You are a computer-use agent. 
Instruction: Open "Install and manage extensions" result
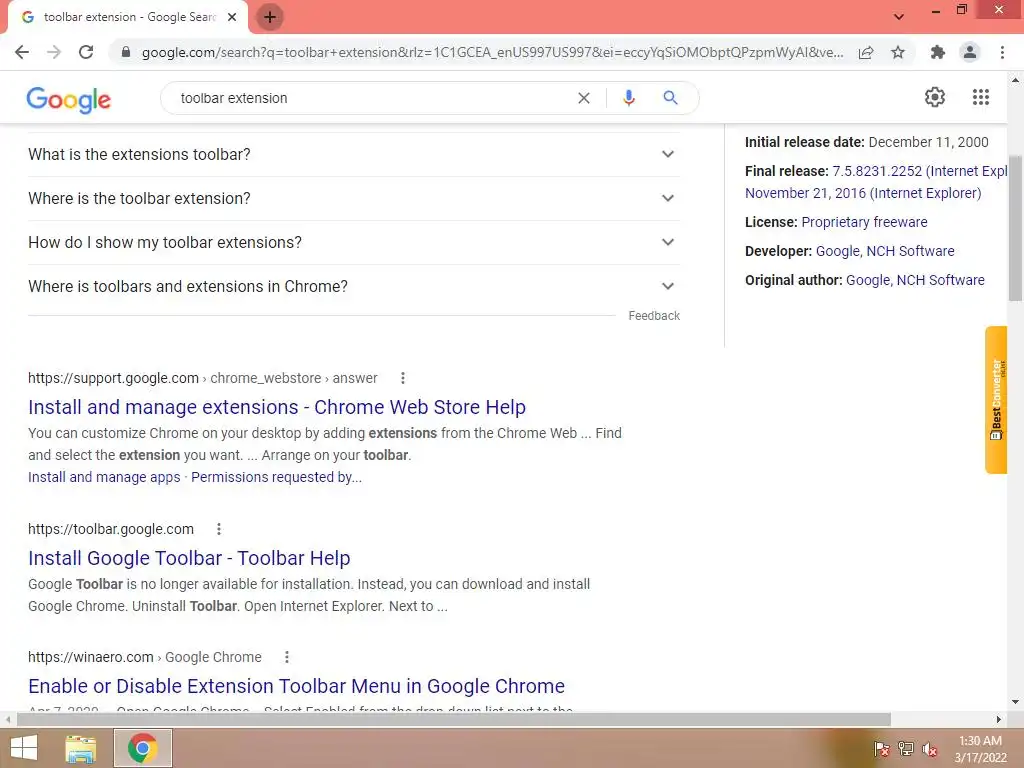pos(277,407)
